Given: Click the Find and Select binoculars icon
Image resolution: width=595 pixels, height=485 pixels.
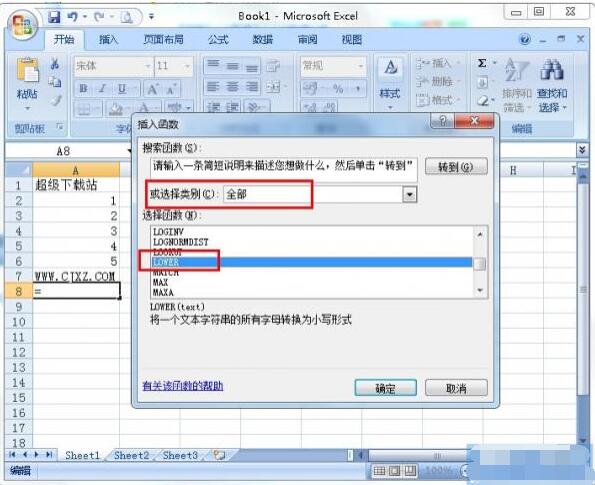Looking at the screenshot, I should (552, 84).
